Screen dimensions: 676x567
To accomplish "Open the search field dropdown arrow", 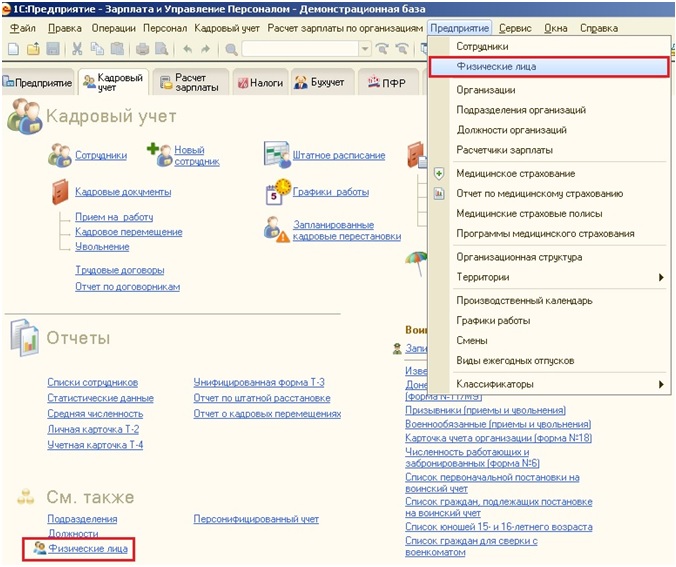I will coord(365,49).
